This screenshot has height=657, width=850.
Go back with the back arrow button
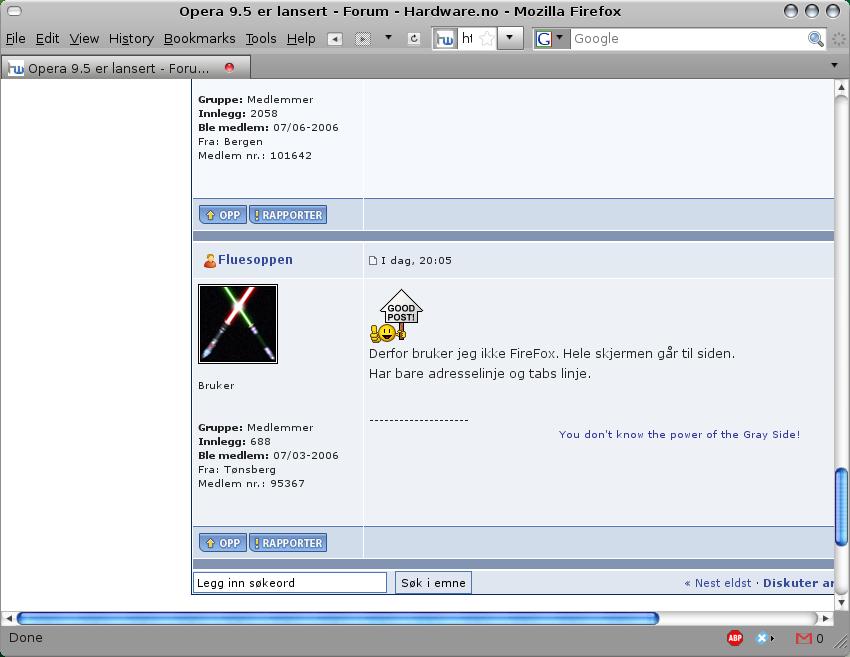click(x=335, y=39)
